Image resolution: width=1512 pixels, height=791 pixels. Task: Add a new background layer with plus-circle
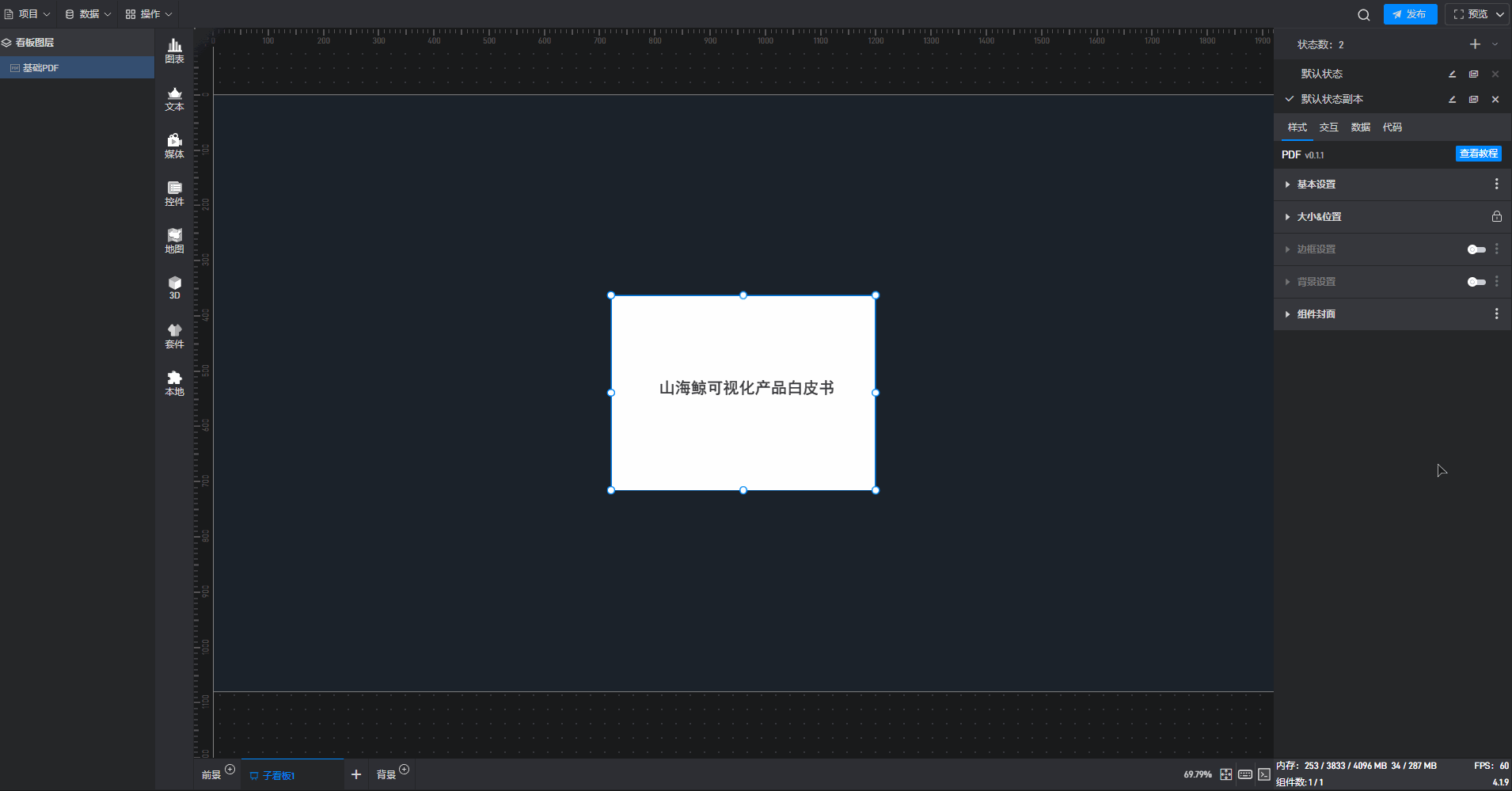tap(405, 769)
